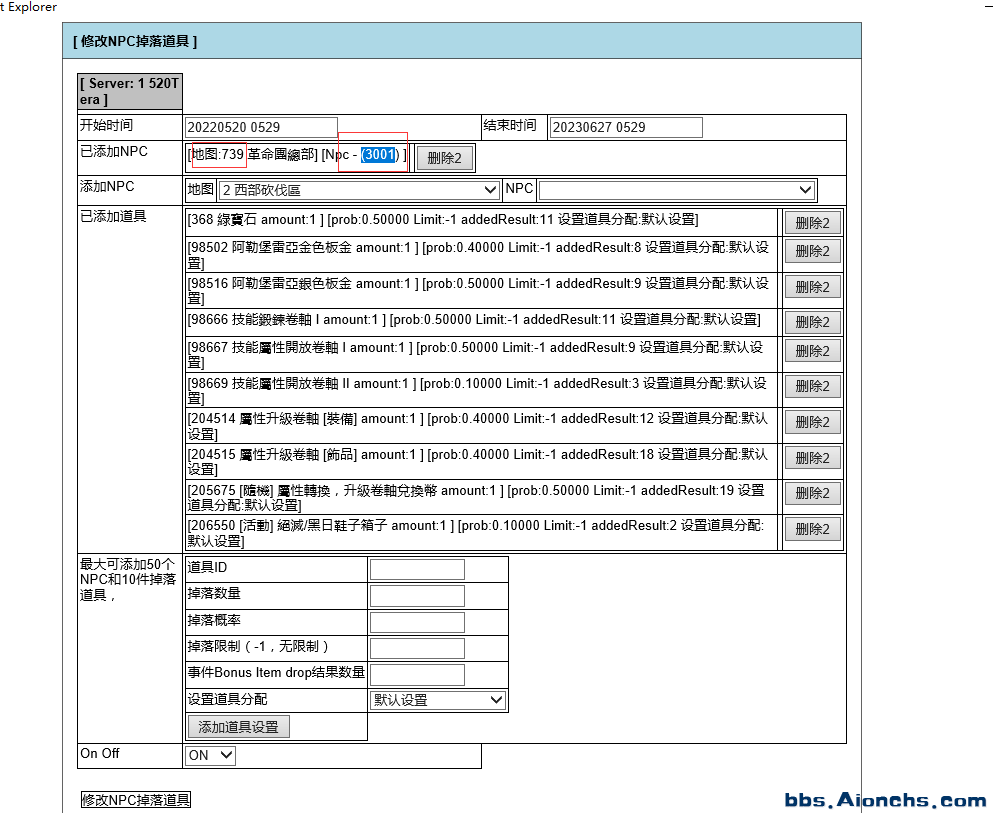Delete the NPC 革命團總部 entry
Screen dimensions: 993x813
444,157
